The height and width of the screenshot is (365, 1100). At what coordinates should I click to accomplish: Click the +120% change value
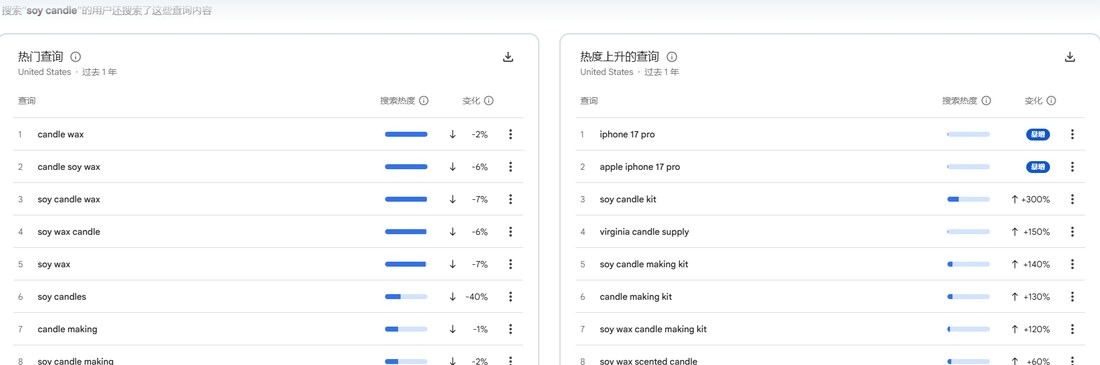(x=1036, y=329)
